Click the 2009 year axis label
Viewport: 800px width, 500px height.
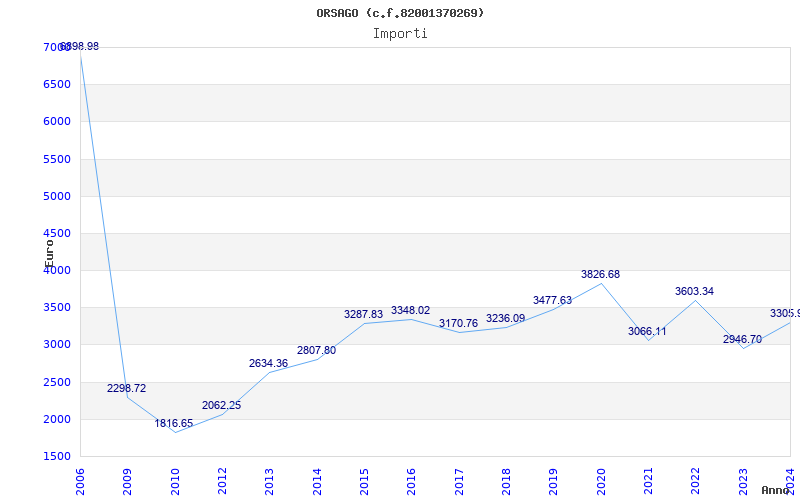point(128,482)
